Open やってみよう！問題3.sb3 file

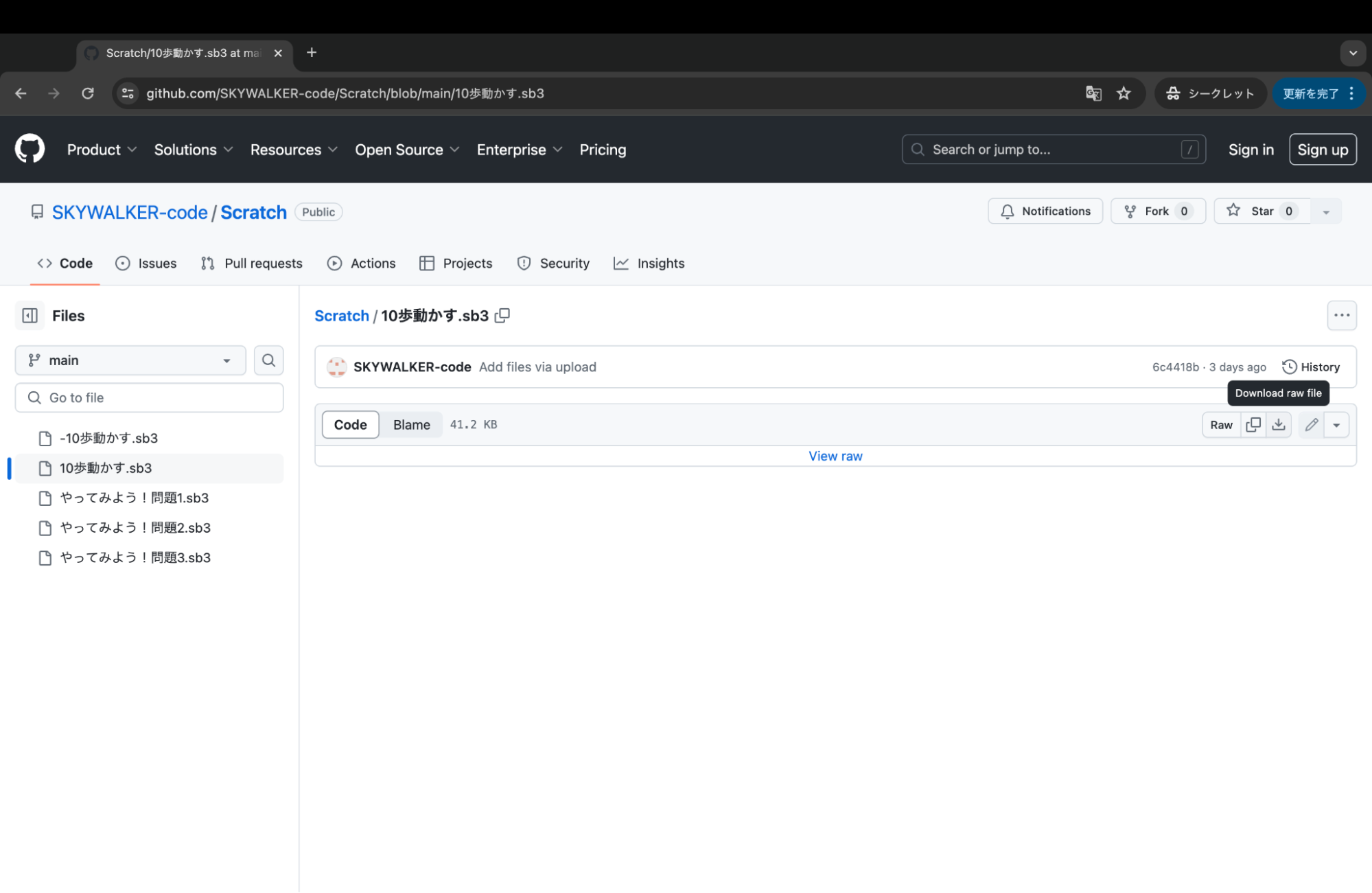click(x=149, y=557)
